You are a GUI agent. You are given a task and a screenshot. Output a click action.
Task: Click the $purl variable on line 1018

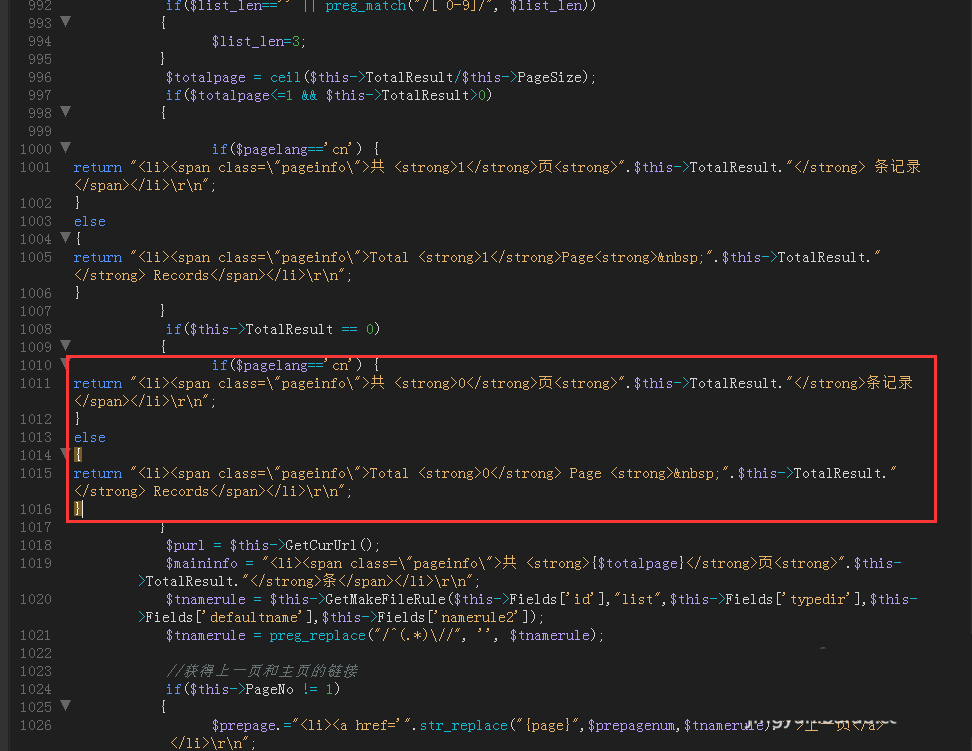(185, 545)
